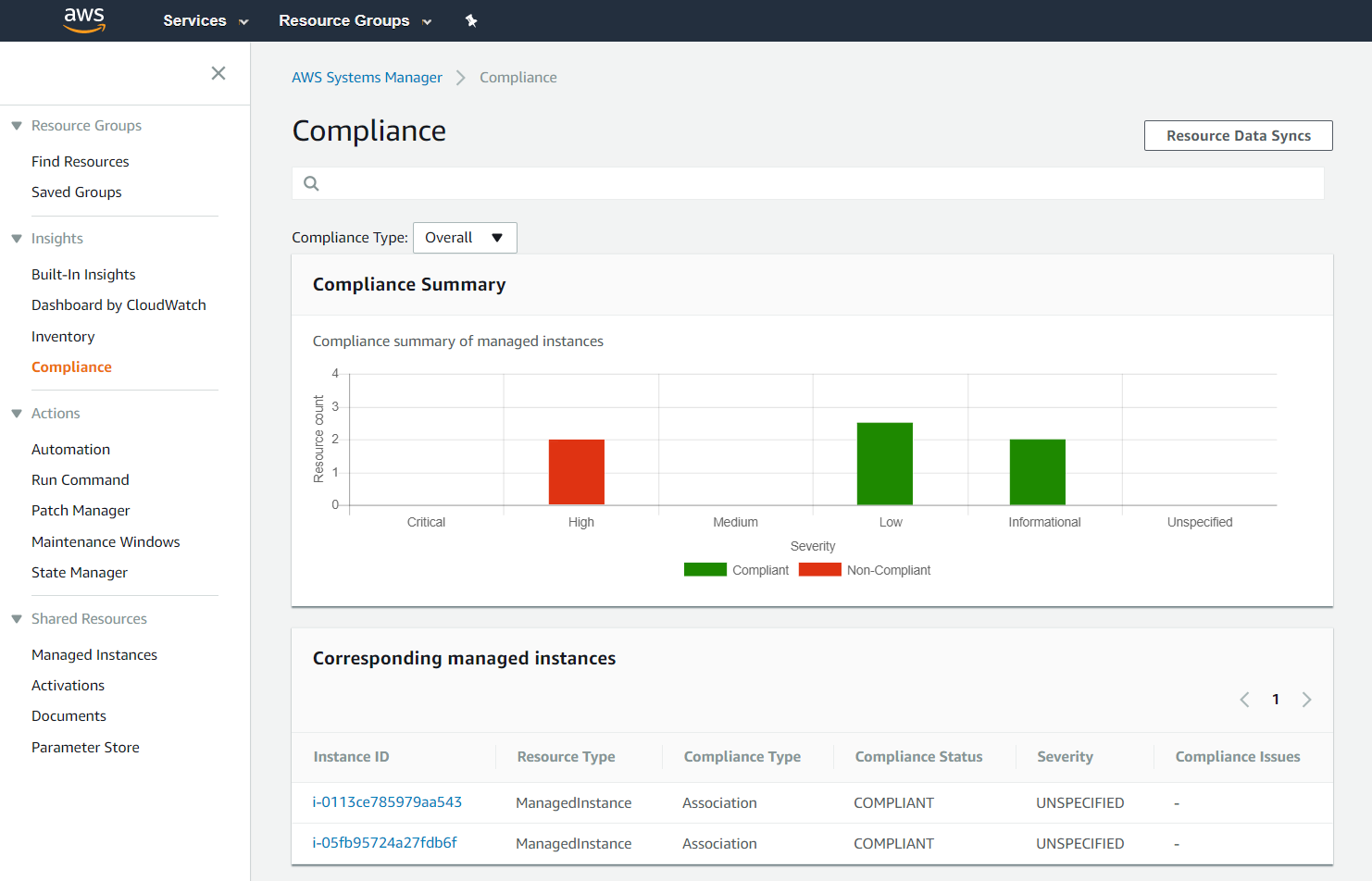The image size is (1372, 881).
Task: Click the search magnifier icon
Action: (x=312, y=183)
